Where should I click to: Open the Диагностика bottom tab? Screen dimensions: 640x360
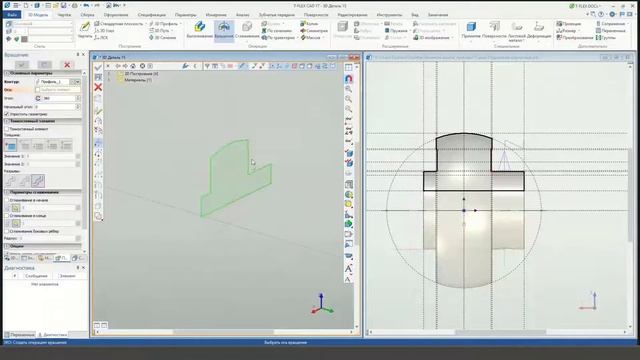click(x=52, y=335)
